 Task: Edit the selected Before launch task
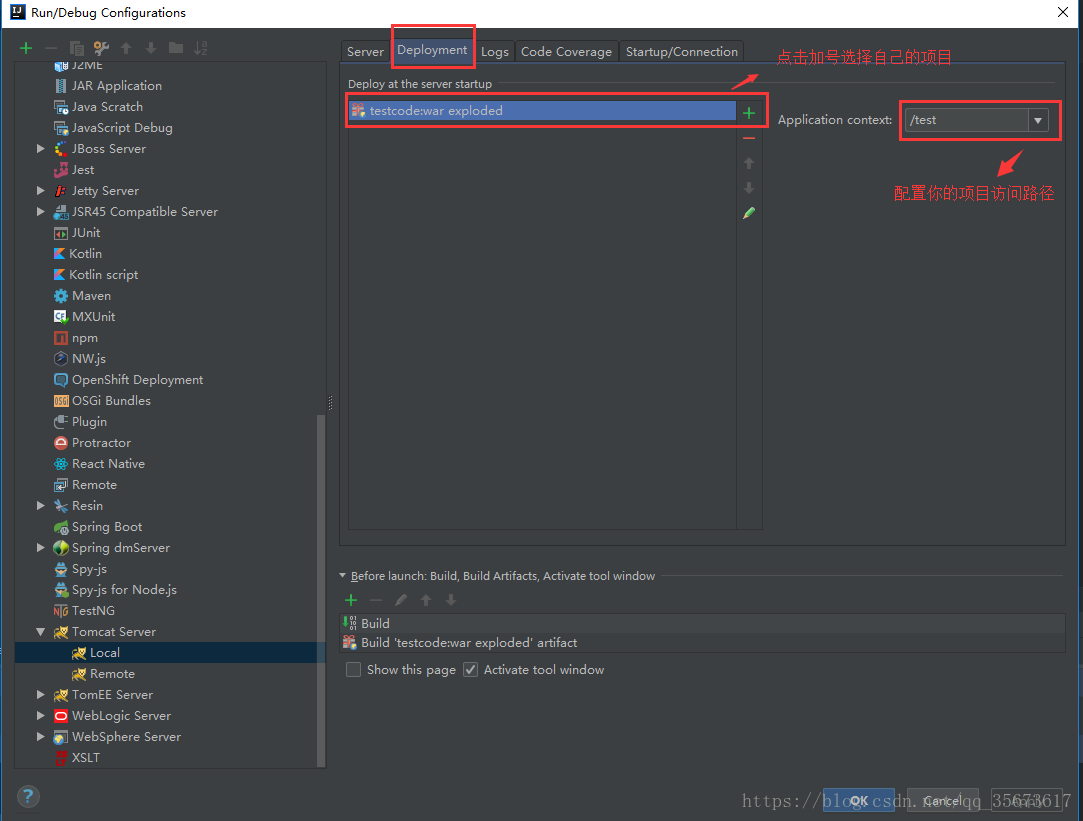tap(401, 600)
